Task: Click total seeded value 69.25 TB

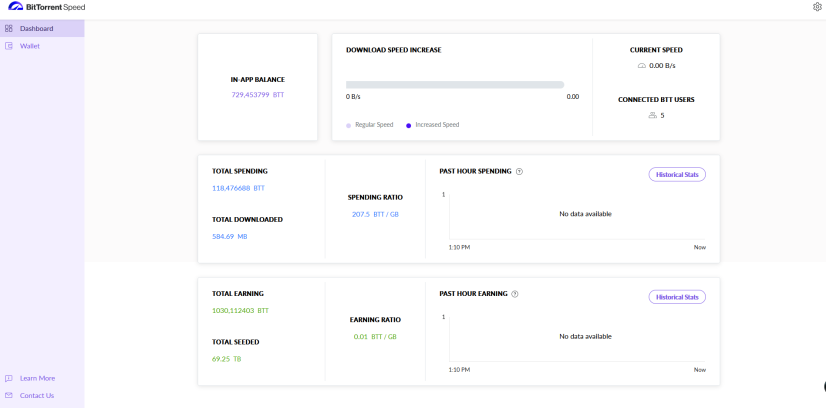Action: pos(227,359)
